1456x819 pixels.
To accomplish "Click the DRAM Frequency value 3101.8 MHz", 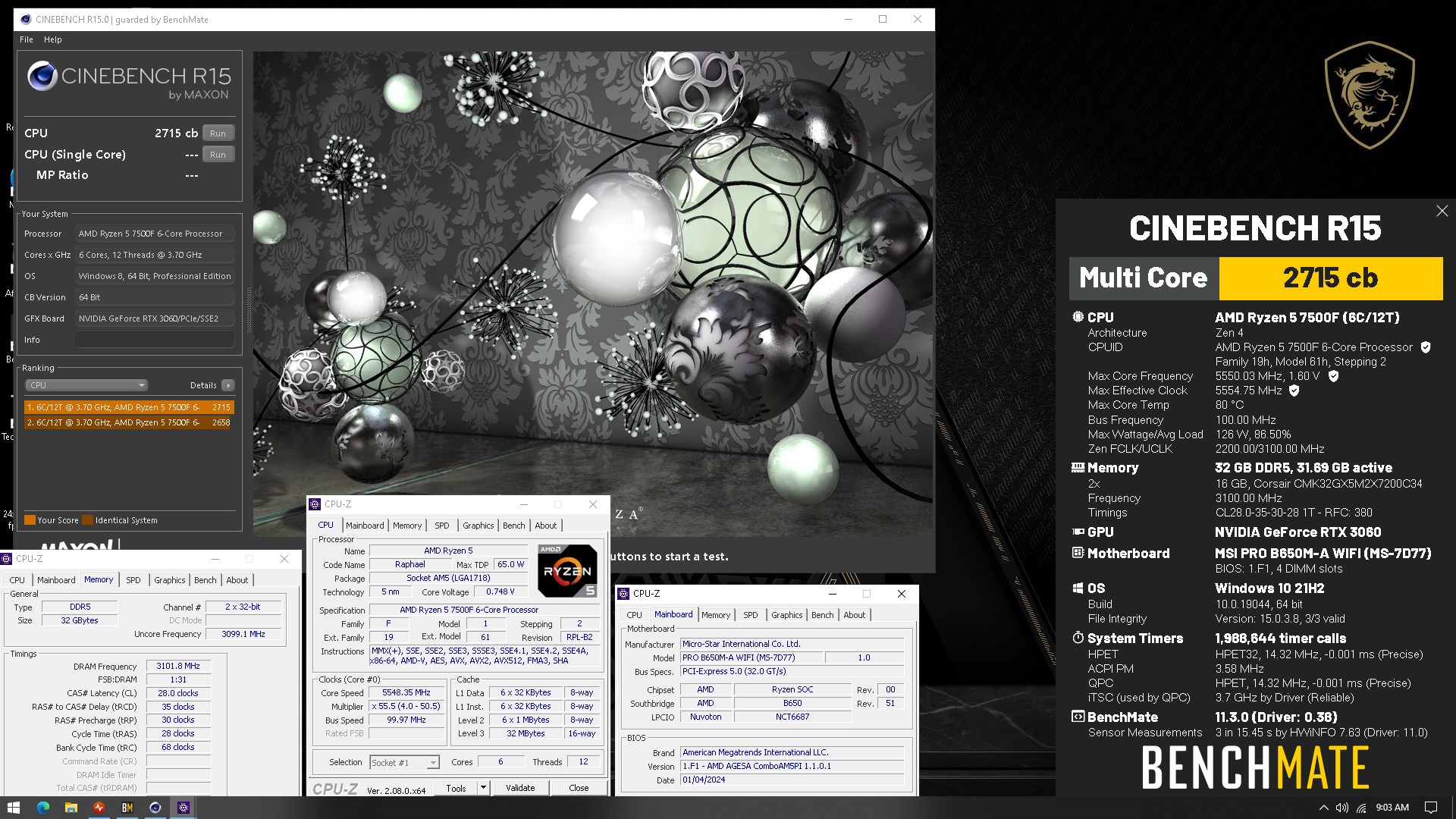I will tap(178, 667).
